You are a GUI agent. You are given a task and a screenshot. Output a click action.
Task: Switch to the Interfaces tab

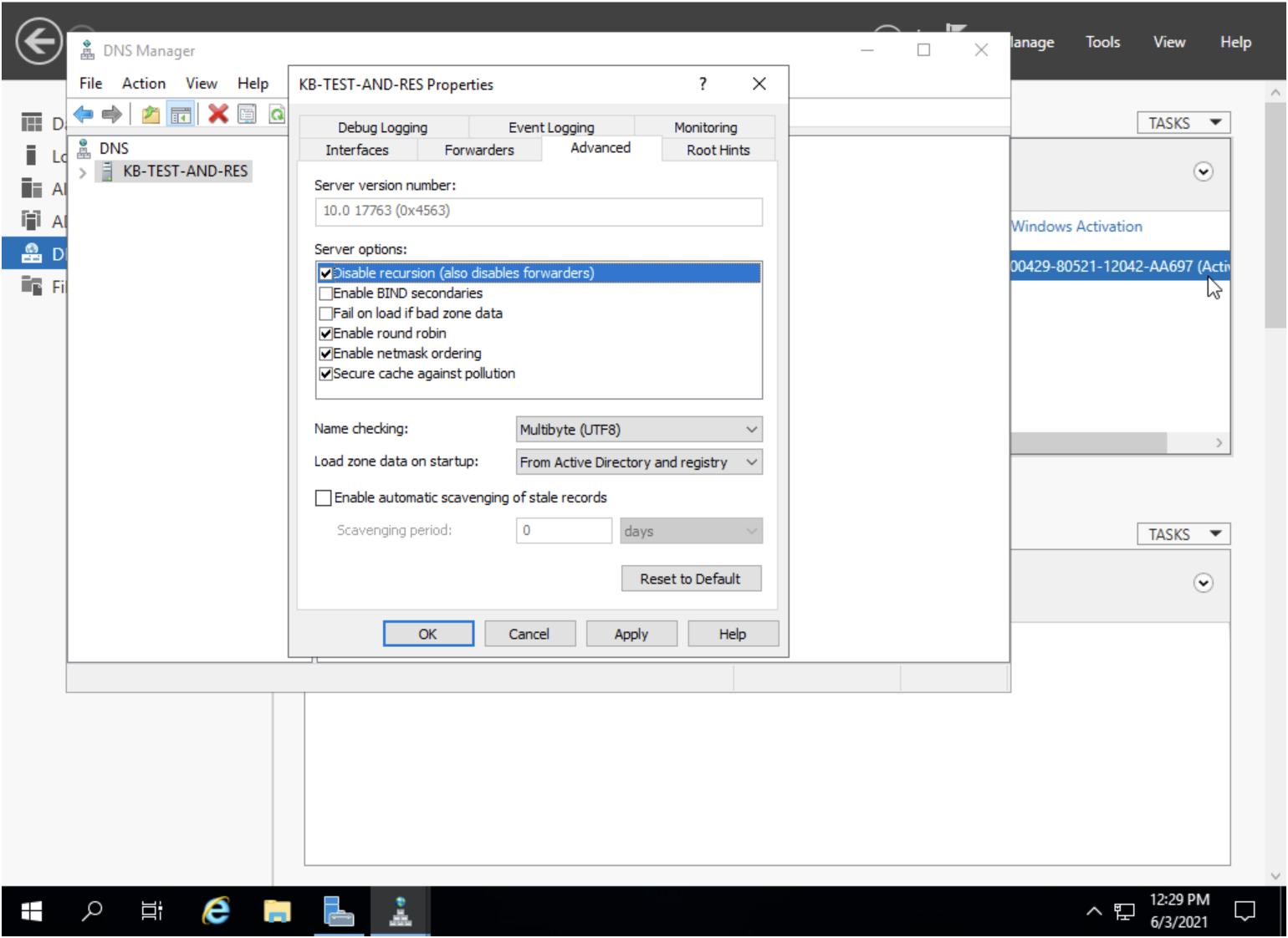pyautogui.click(x=357, y=150)
